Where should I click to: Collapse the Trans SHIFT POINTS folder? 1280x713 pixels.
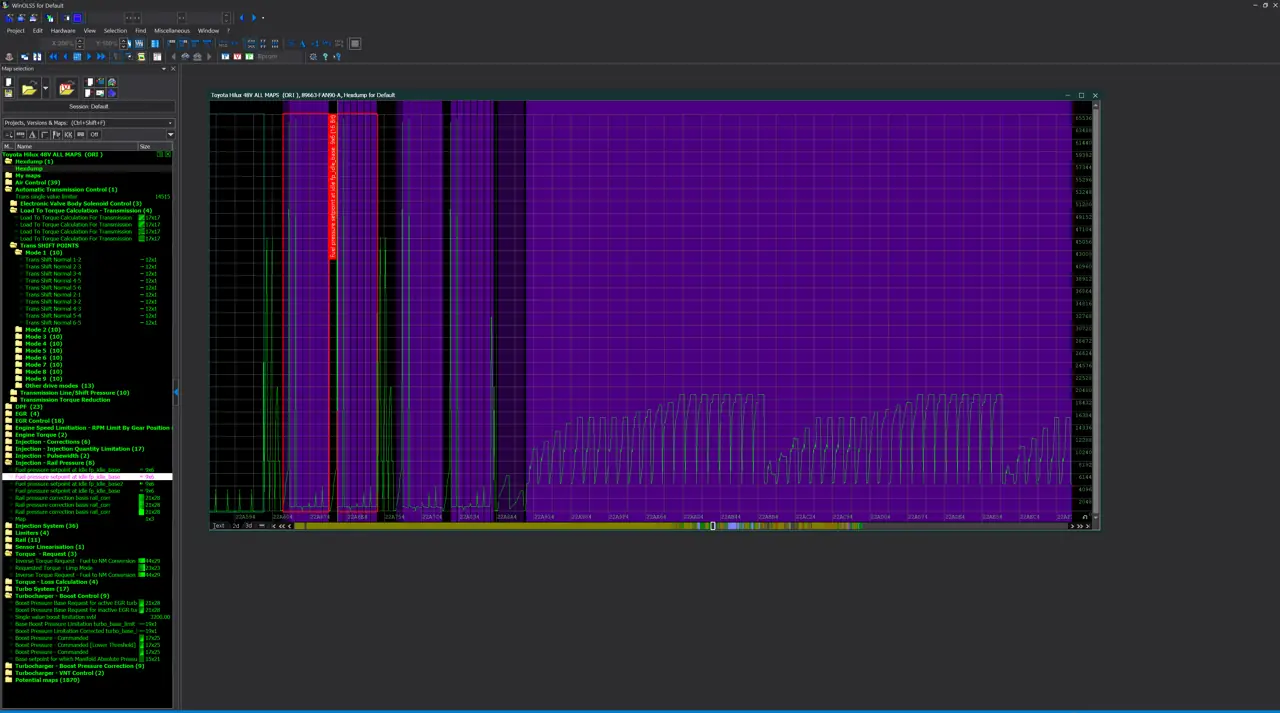(13, 246)
